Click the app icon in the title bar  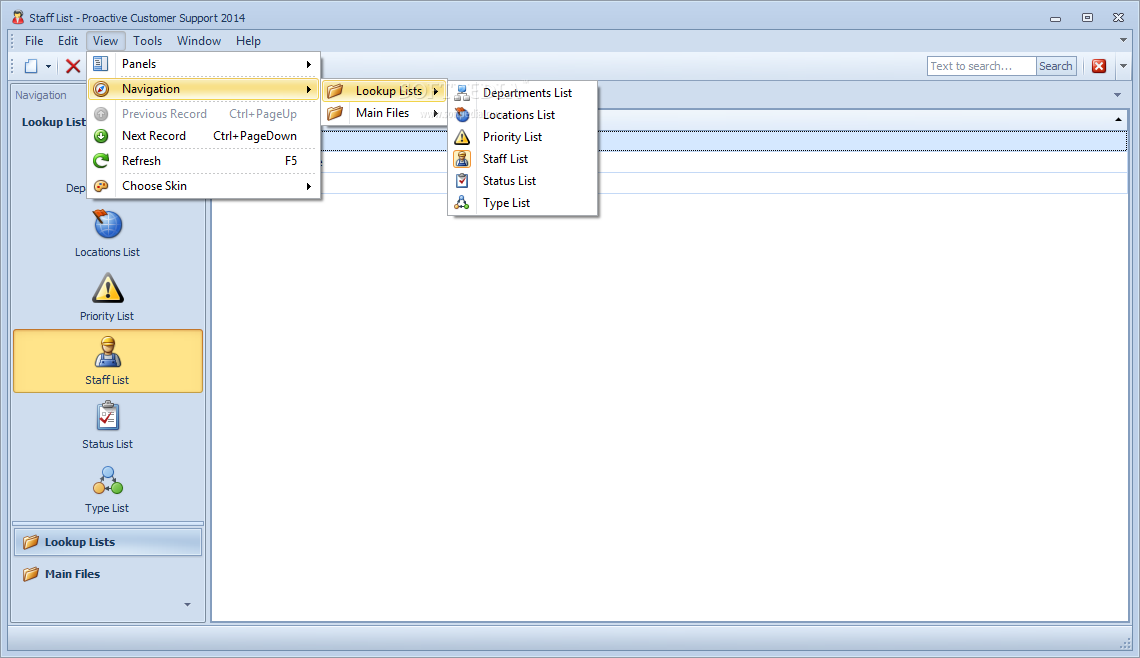(x=17, y=17)
